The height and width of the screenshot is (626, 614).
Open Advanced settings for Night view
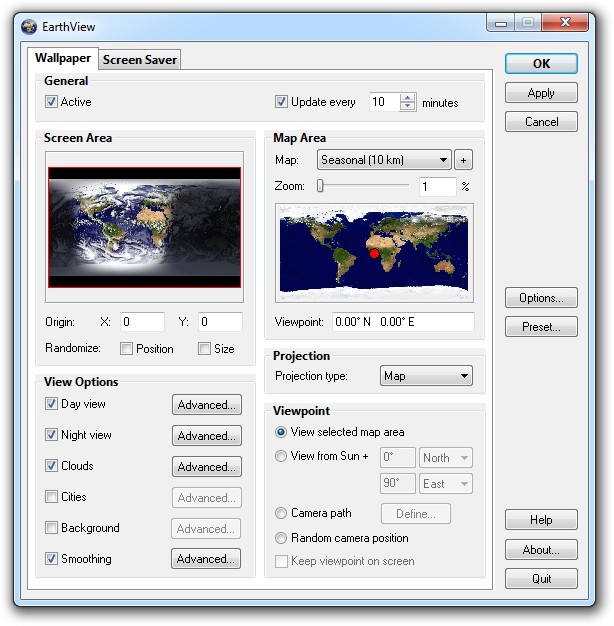[x=207, y=436]
